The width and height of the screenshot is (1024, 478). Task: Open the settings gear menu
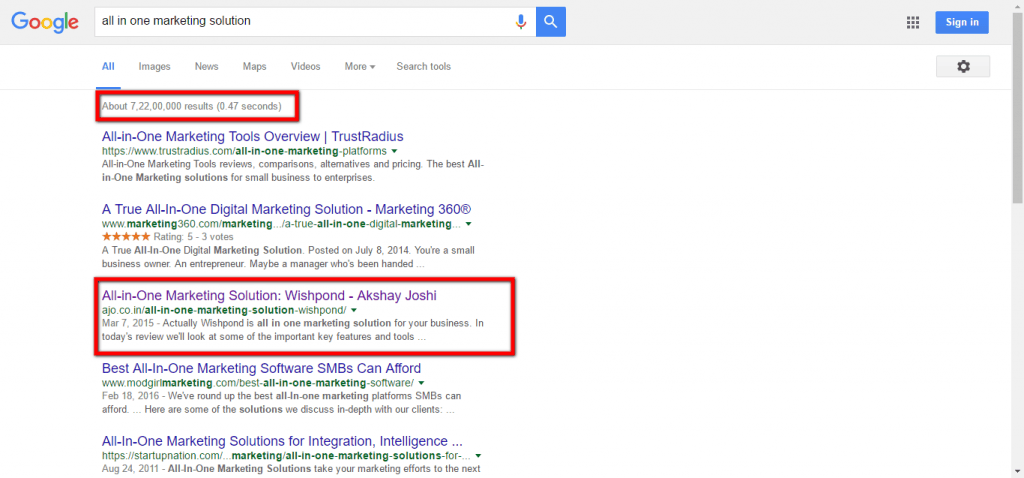tap(962, 66)
